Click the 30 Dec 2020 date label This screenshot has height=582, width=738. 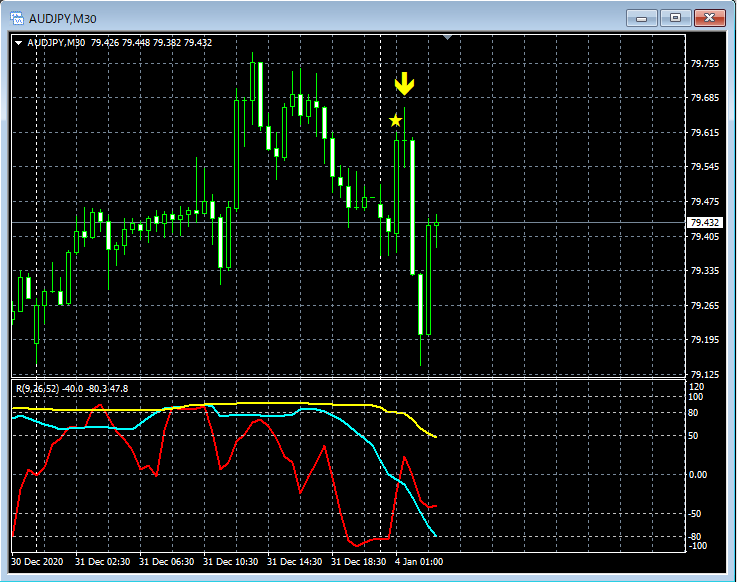pos(39,562)
